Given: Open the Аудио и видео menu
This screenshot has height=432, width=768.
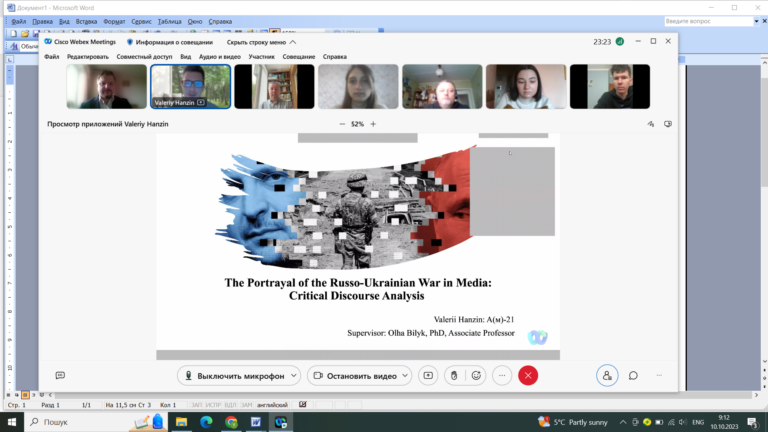Looking at the screenshot, I should 219,57.
